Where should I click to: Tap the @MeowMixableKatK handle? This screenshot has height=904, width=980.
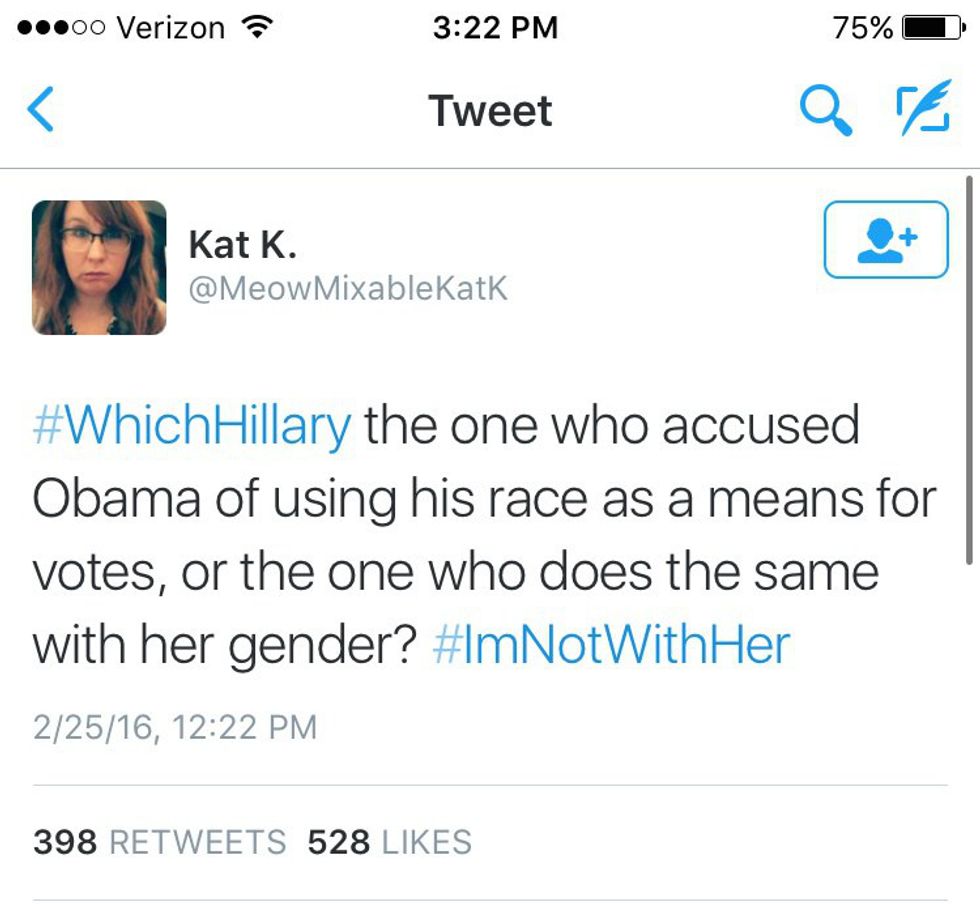pos(348,288)
